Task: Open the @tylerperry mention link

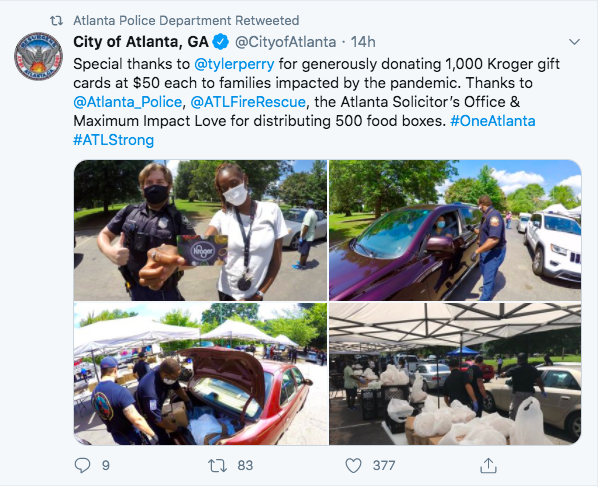Action: click(x=234, y=64)
